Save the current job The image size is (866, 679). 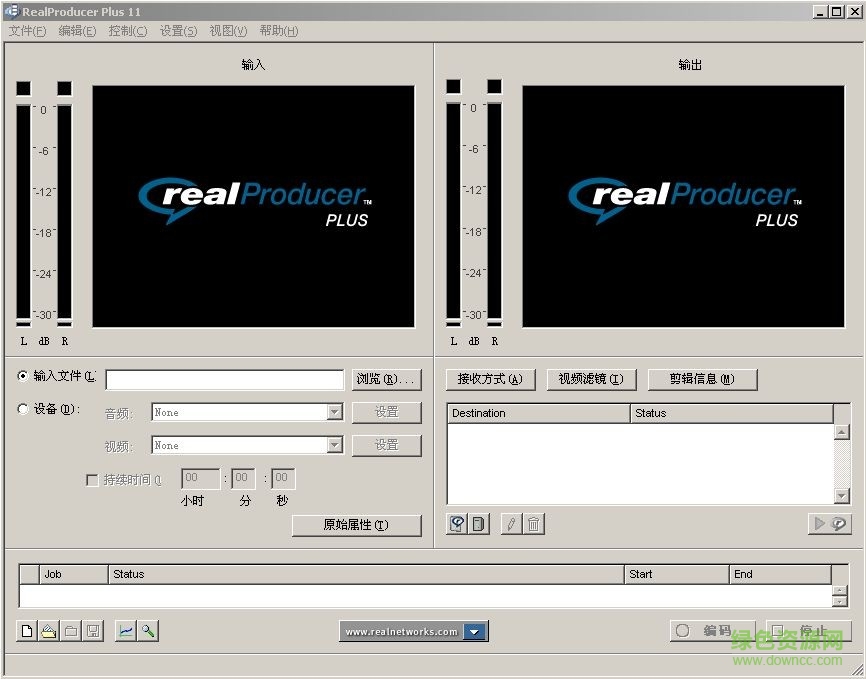click(93, 631)
